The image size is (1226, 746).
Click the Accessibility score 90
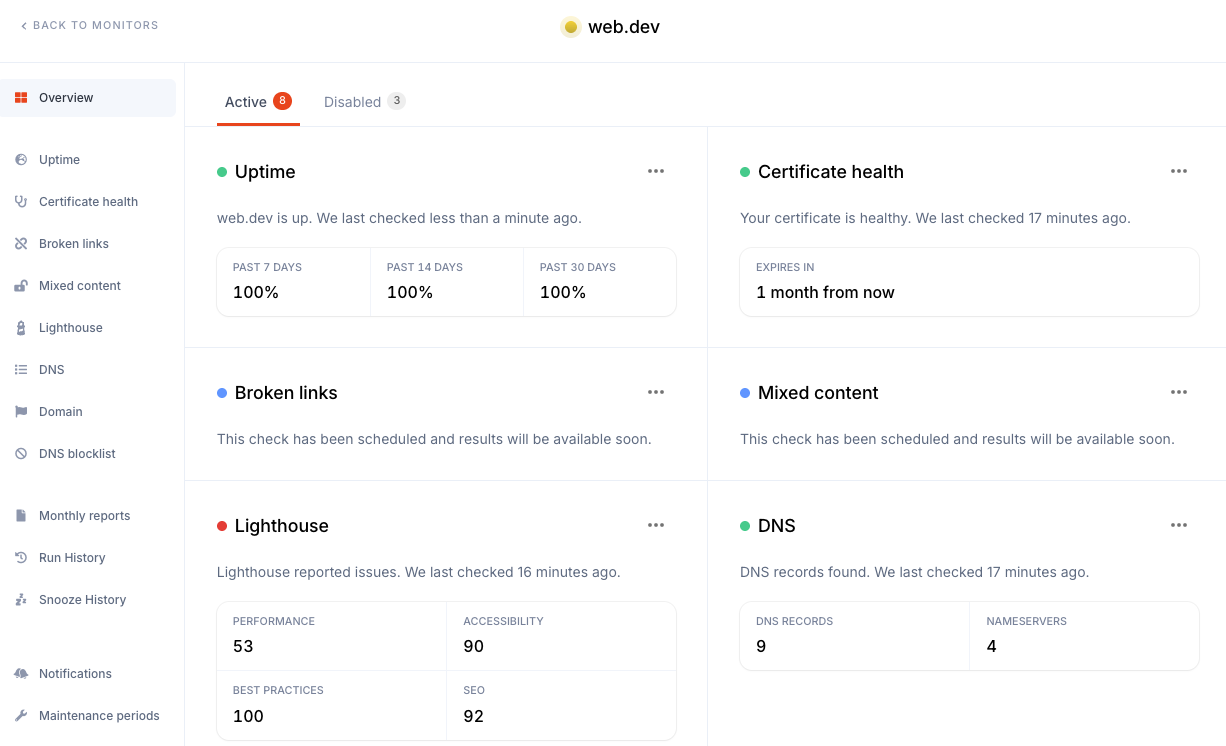[474, 647]
